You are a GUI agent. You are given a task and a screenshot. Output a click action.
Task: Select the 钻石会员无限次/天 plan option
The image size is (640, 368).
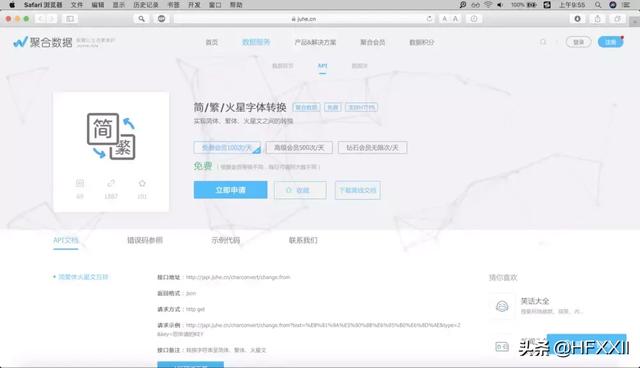[372, 148]
